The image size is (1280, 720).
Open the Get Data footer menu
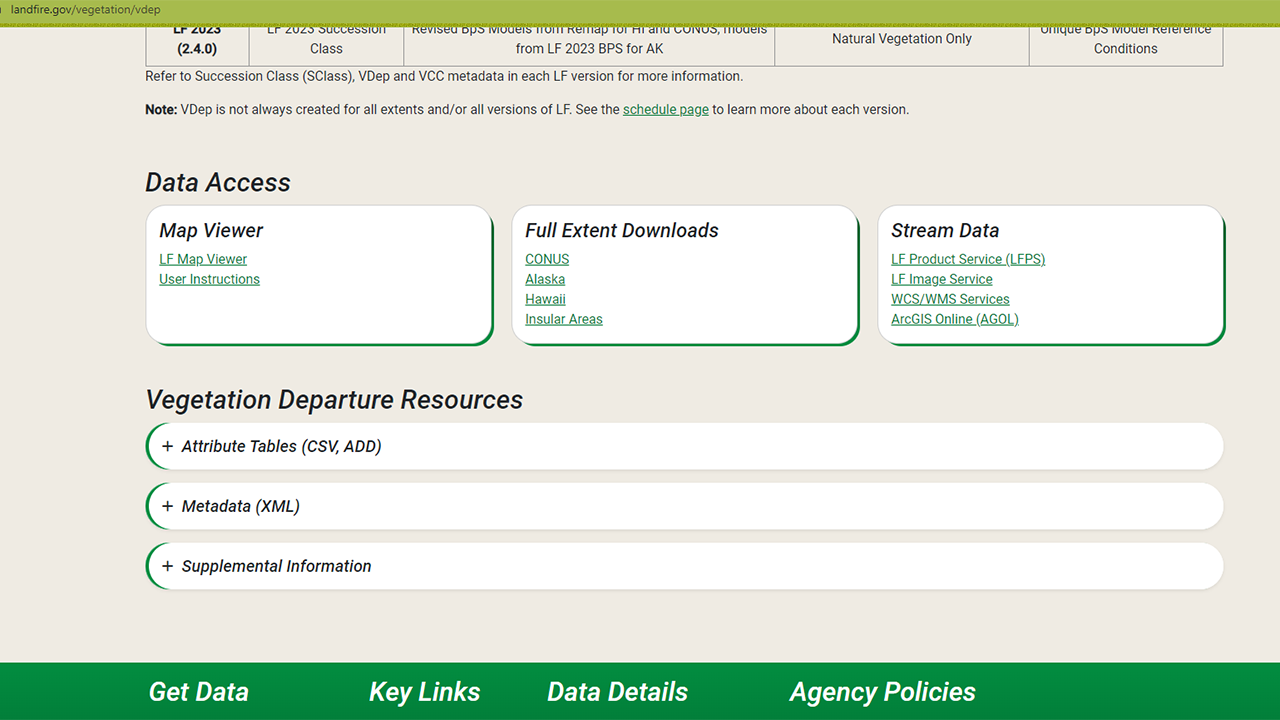pyautogui.click(x=198, y=691)
